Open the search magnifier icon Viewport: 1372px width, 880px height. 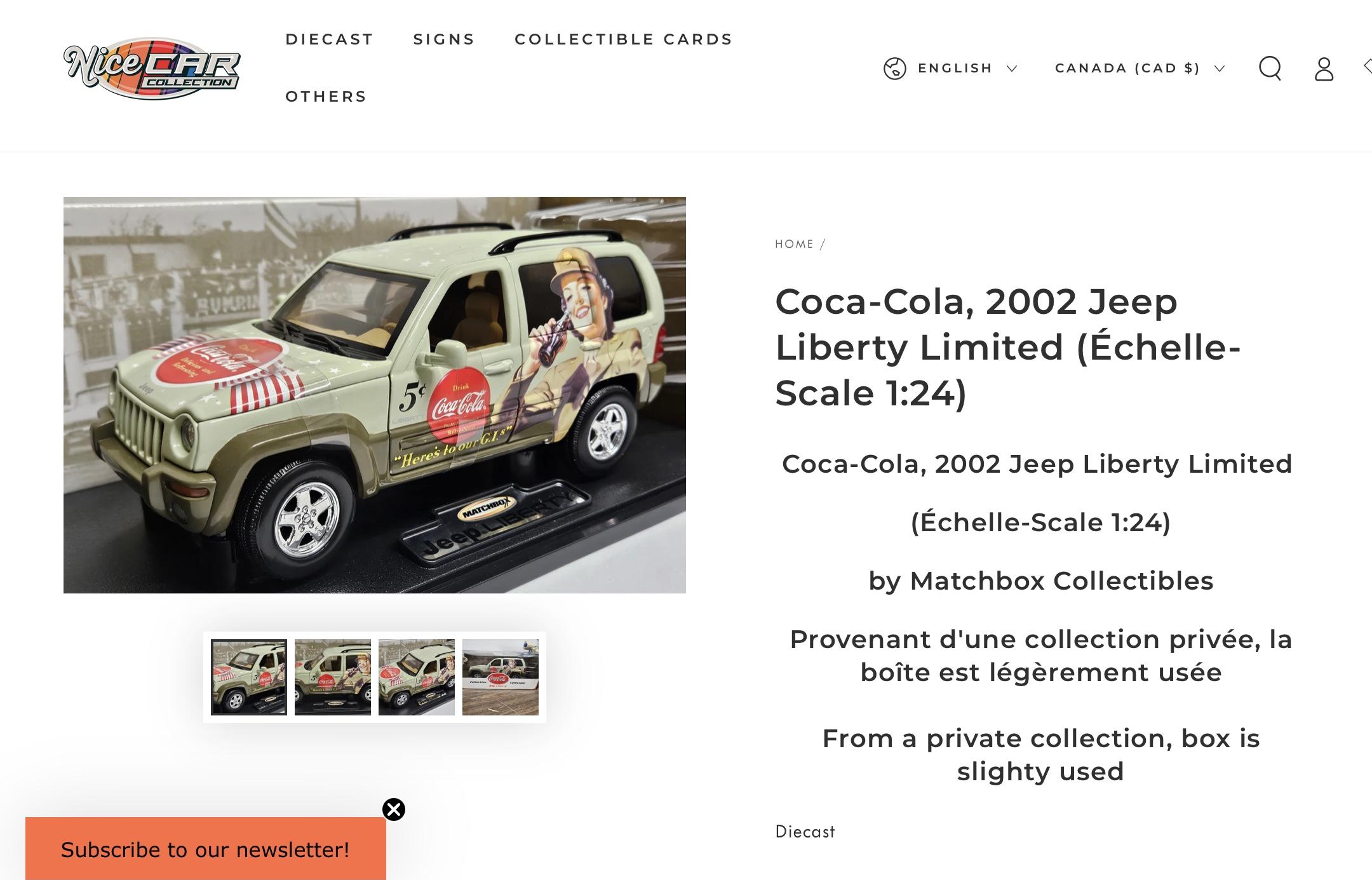pos(1270,69)
